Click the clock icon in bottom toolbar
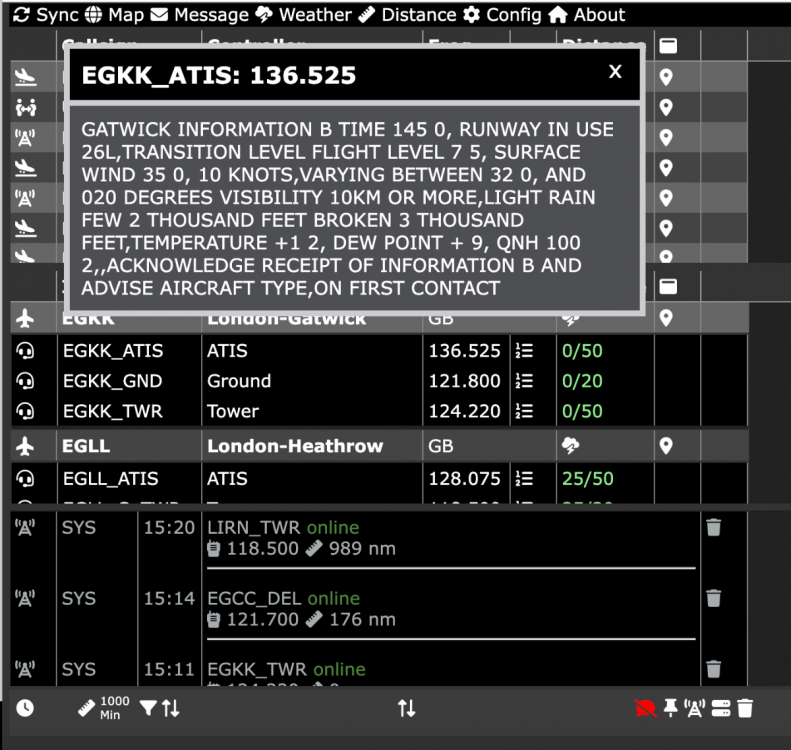The image size is (791, 750). tap(25, 708)
